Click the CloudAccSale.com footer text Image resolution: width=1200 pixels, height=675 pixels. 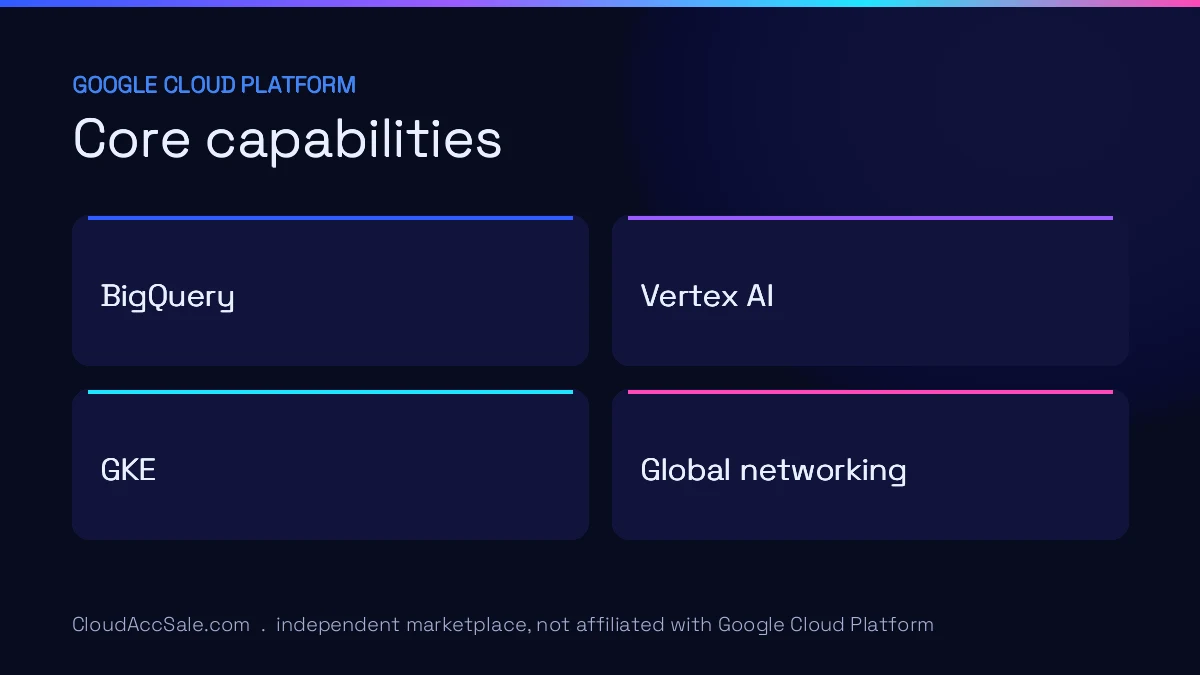click(161, 625)
